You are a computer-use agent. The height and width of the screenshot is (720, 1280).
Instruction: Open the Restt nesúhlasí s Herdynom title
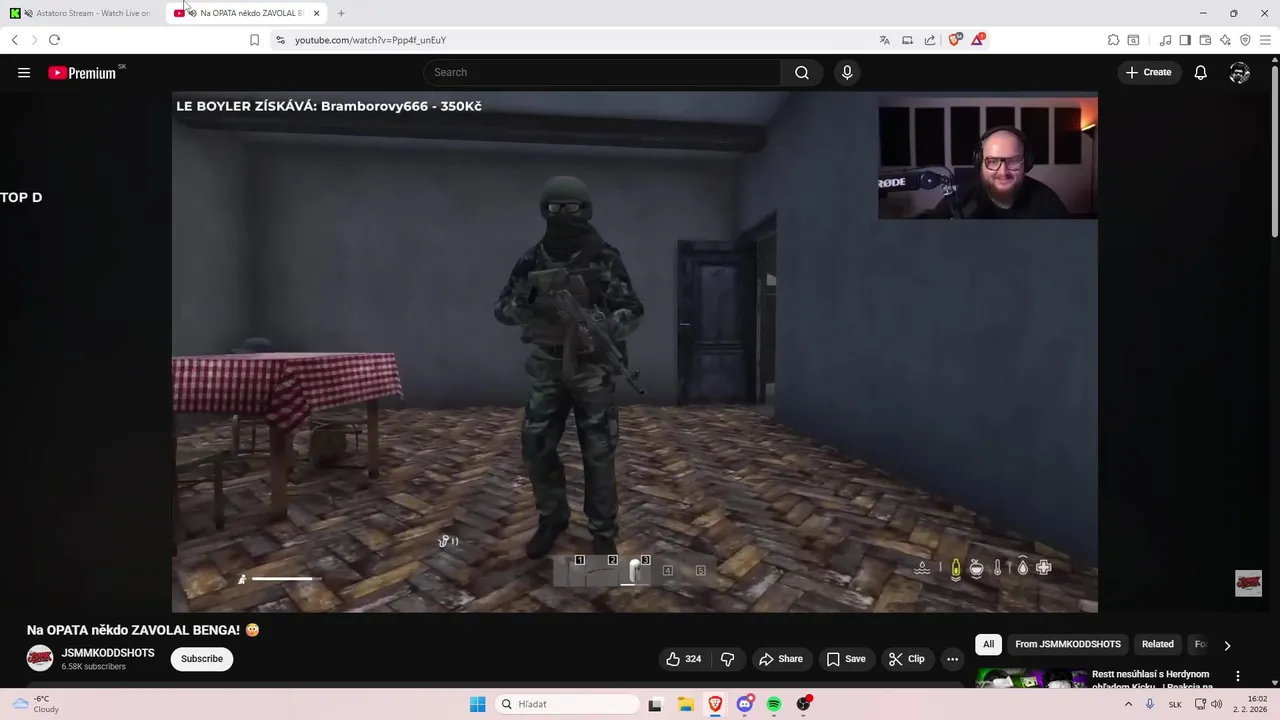point(1151,680)
